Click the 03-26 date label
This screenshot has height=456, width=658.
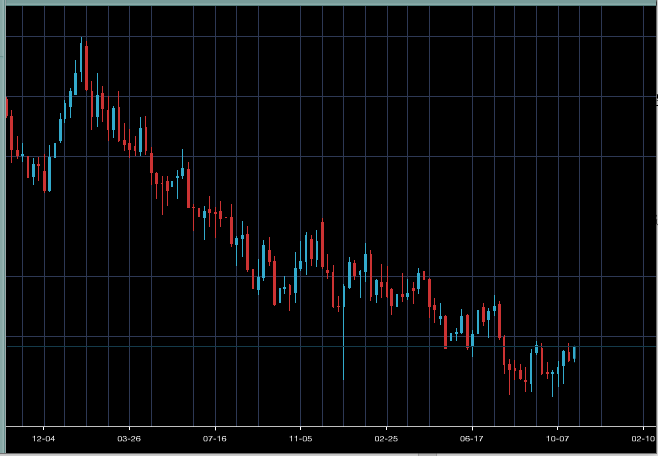[x=129, y=439]
